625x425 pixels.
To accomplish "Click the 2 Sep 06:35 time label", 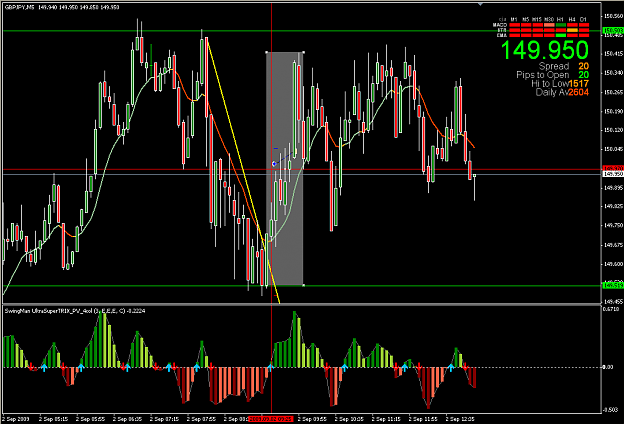I will pos(128,419).
